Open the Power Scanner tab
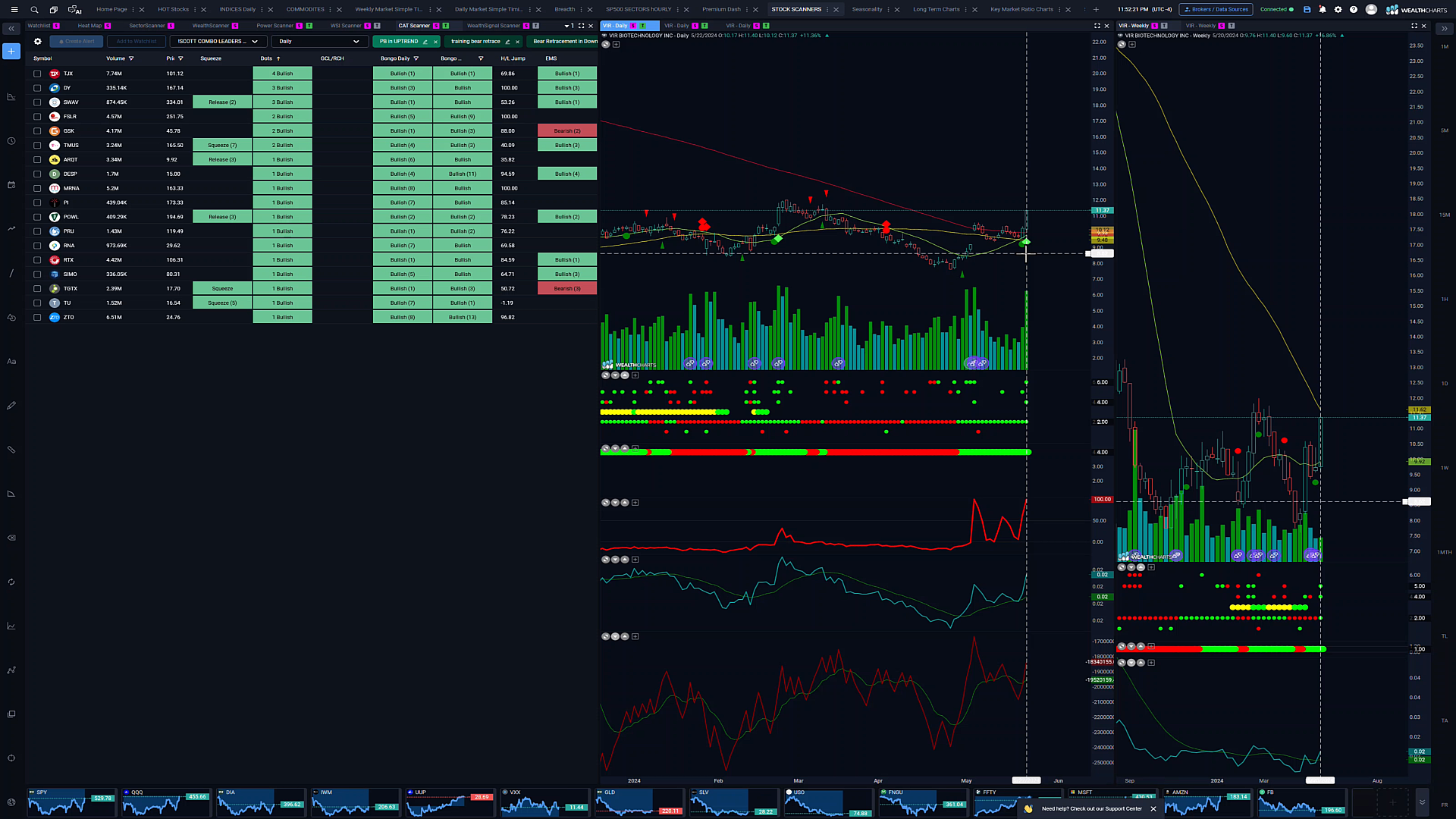Viewport: 1456px width, 819px height. tap(275, 26)
